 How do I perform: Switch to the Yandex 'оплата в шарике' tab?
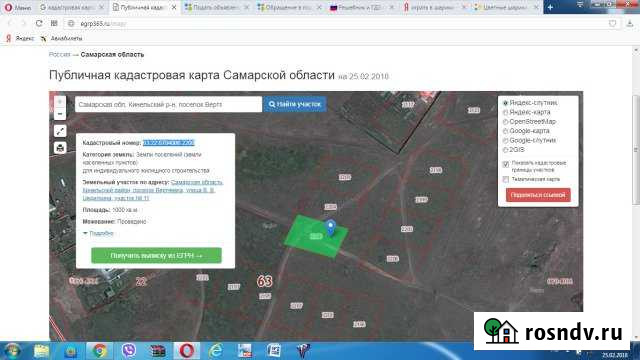tap(434, 7)
